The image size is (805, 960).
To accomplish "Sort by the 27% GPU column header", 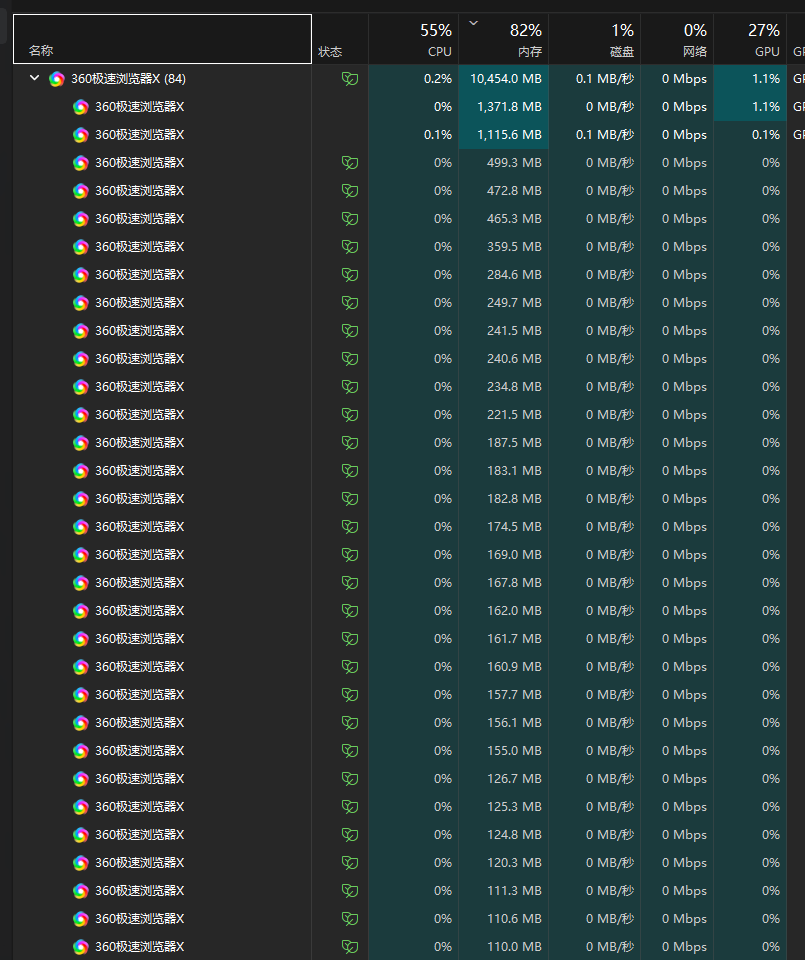I will pos(750,39).
